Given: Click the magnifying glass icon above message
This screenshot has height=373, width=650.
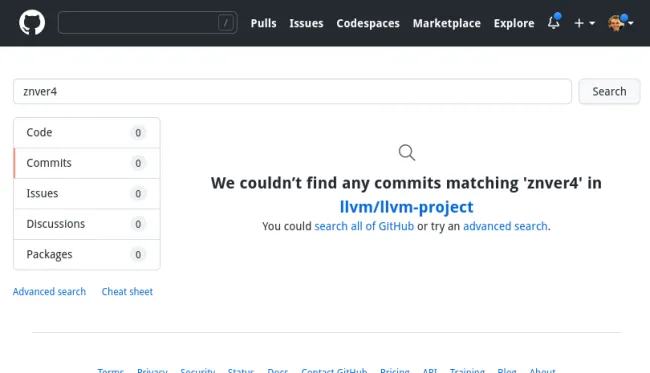Looking at the screenshot, I should (407, 153).
